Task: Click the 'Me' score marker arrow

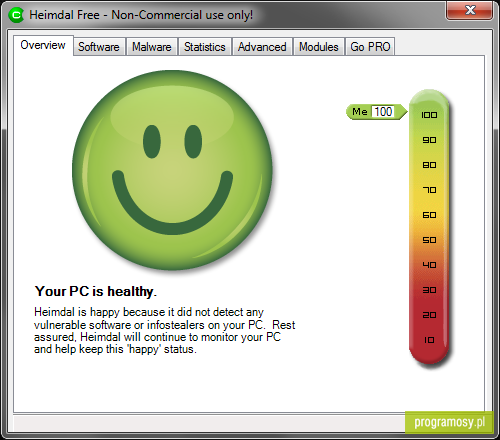Action: pos(377,112)
